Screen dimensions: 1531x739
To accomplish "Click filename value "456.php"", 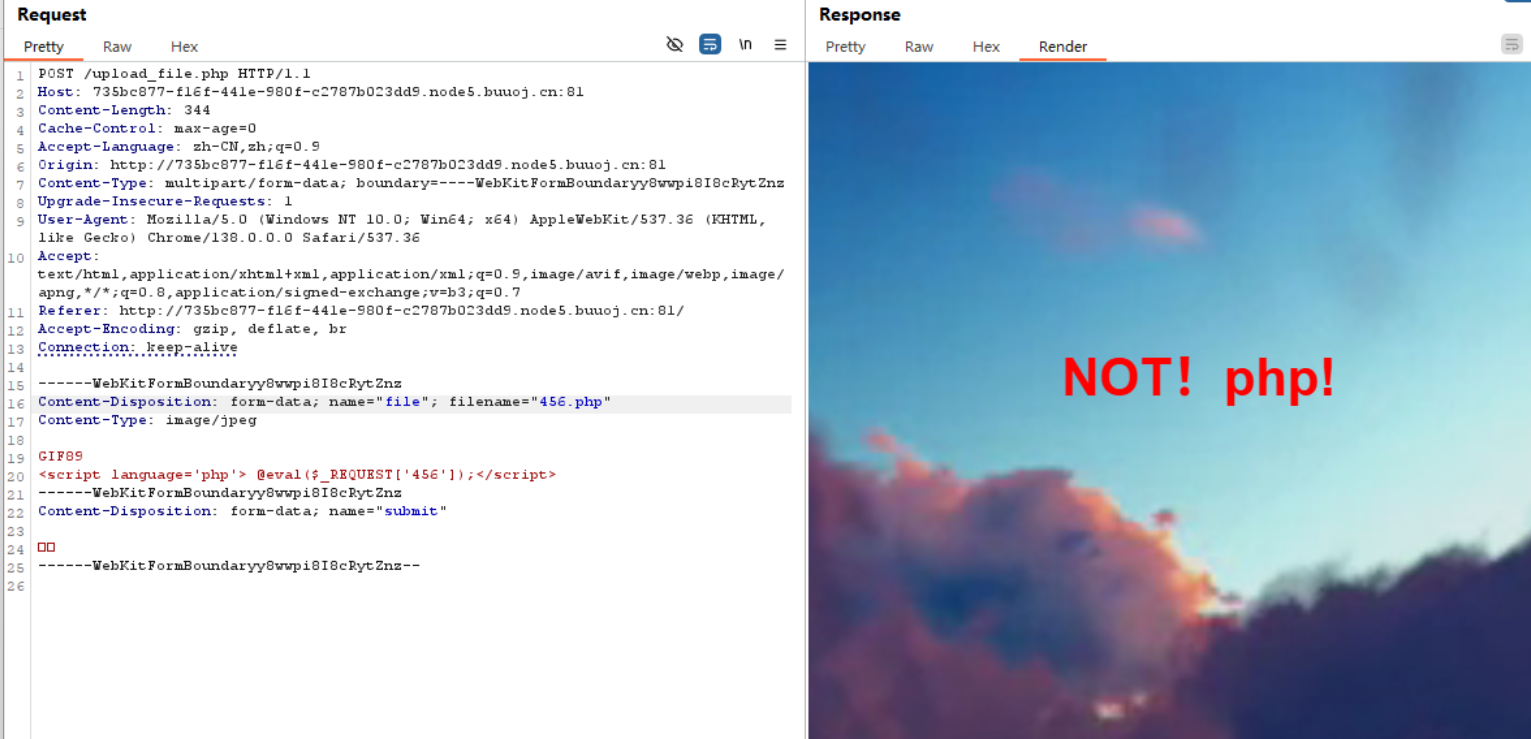I will pos(571,402).
